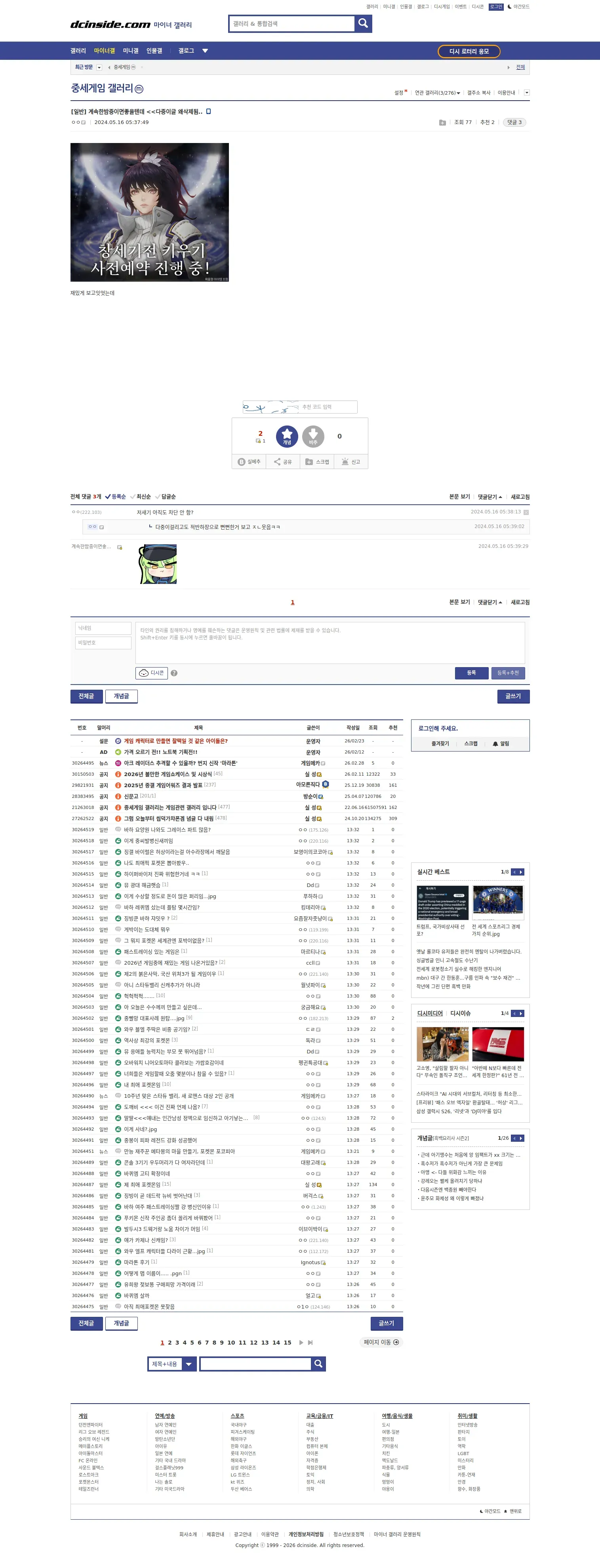This screenshot has width=600, height=1568.
Task: Click the search magnifier icon in header
Action: (x=363, y=24)
